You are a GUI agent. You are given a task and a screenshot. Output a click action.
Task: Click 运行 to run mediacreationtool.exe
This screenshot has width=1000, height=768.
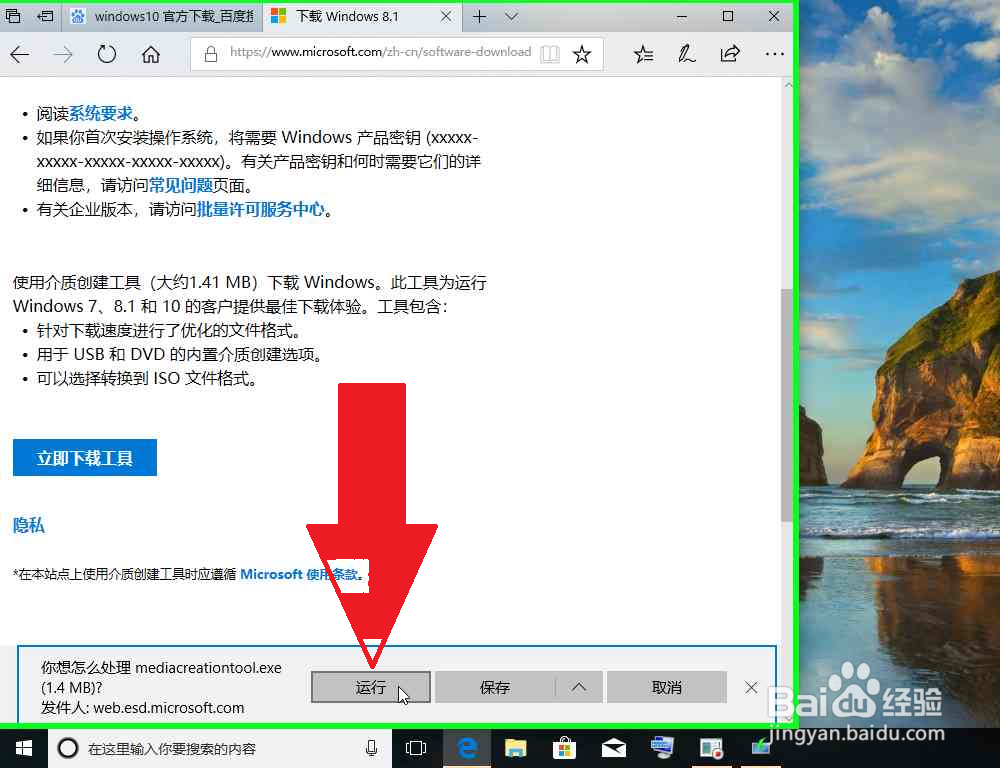[371, 687]
